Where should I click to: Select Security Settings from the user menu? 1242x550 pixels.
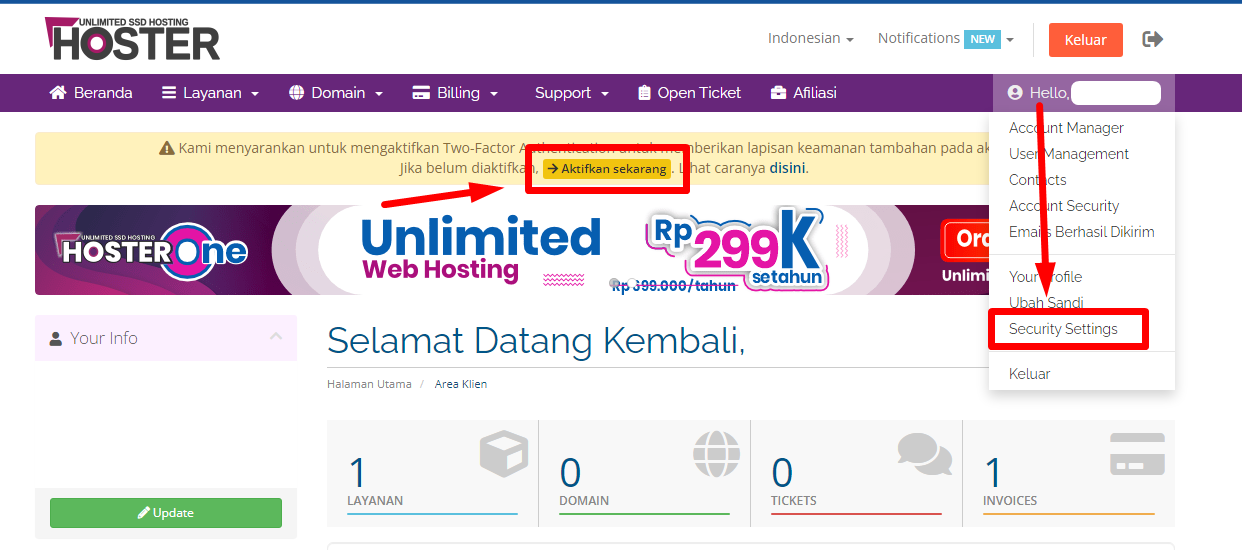tap(1063, 329)
